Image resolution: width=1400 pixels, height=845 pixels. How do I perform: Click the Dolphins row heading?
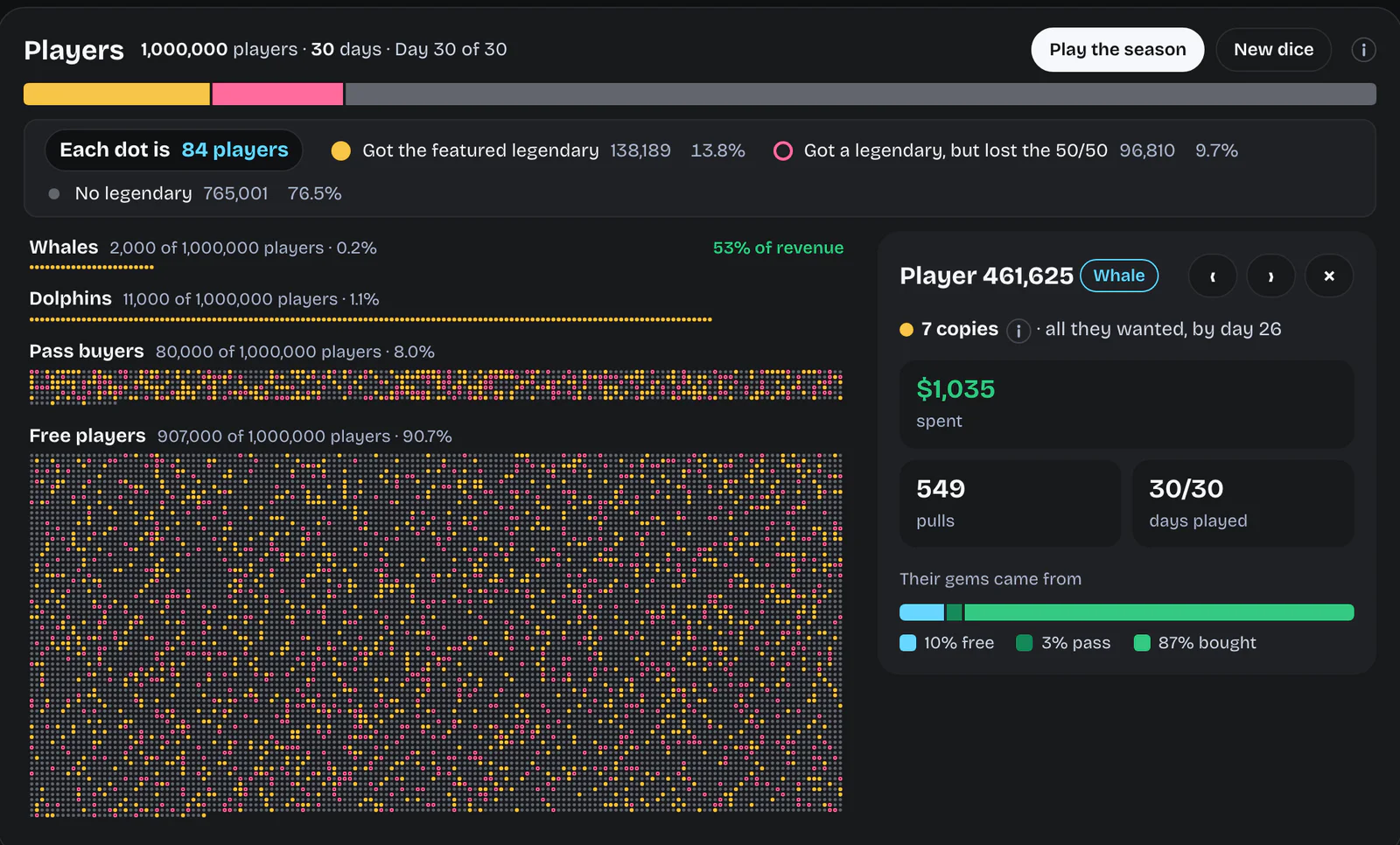tap(71, 298)
